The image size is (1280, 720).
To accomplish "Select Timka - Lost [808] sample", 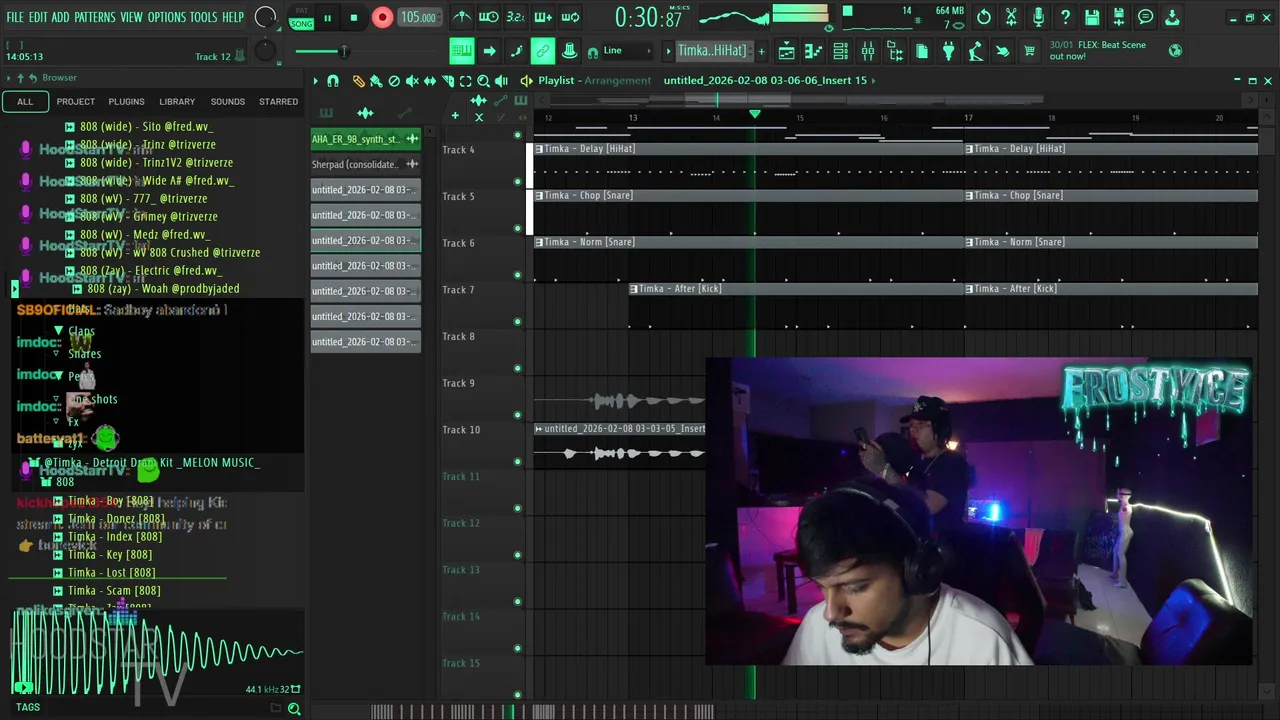I will tap(111, 573).
